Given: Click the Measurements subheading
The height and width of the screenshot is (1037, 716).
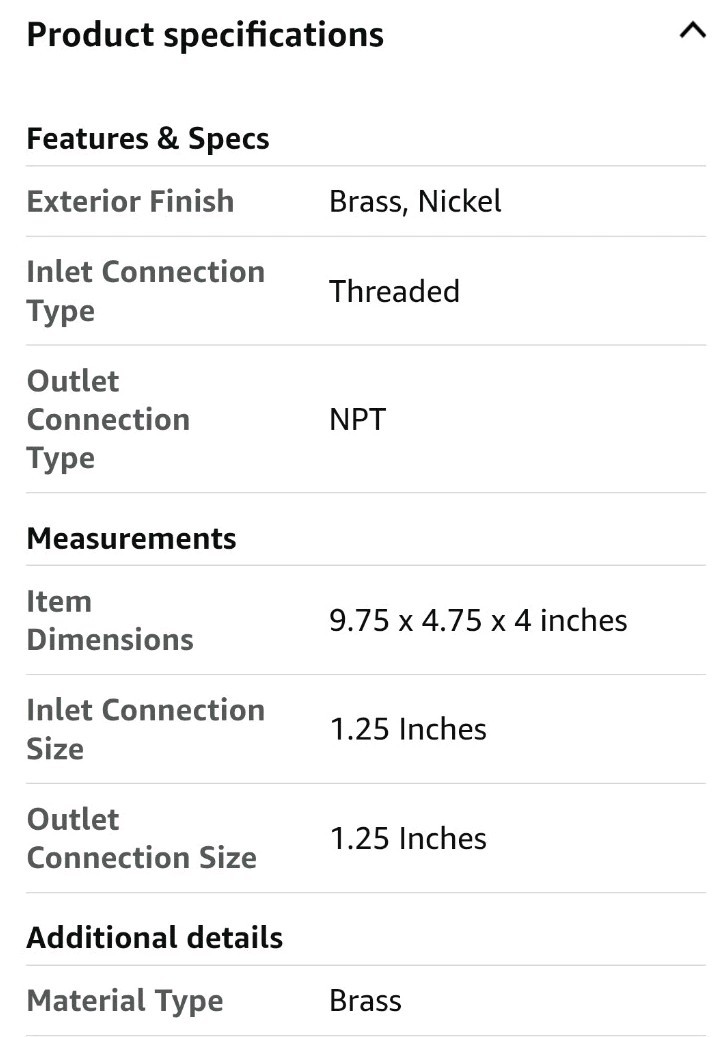Looking at the screenshot, I should tap(131, 538).
